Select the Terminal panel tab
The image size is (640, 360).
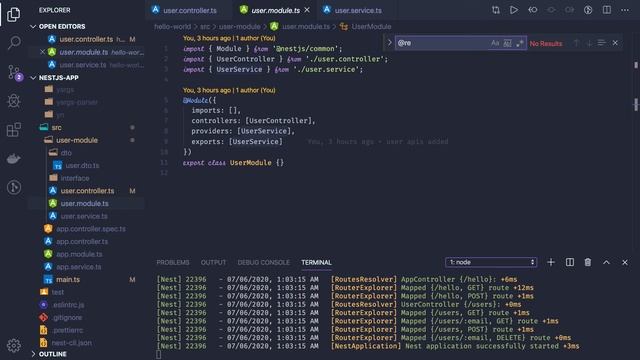(x=316, y=262)
